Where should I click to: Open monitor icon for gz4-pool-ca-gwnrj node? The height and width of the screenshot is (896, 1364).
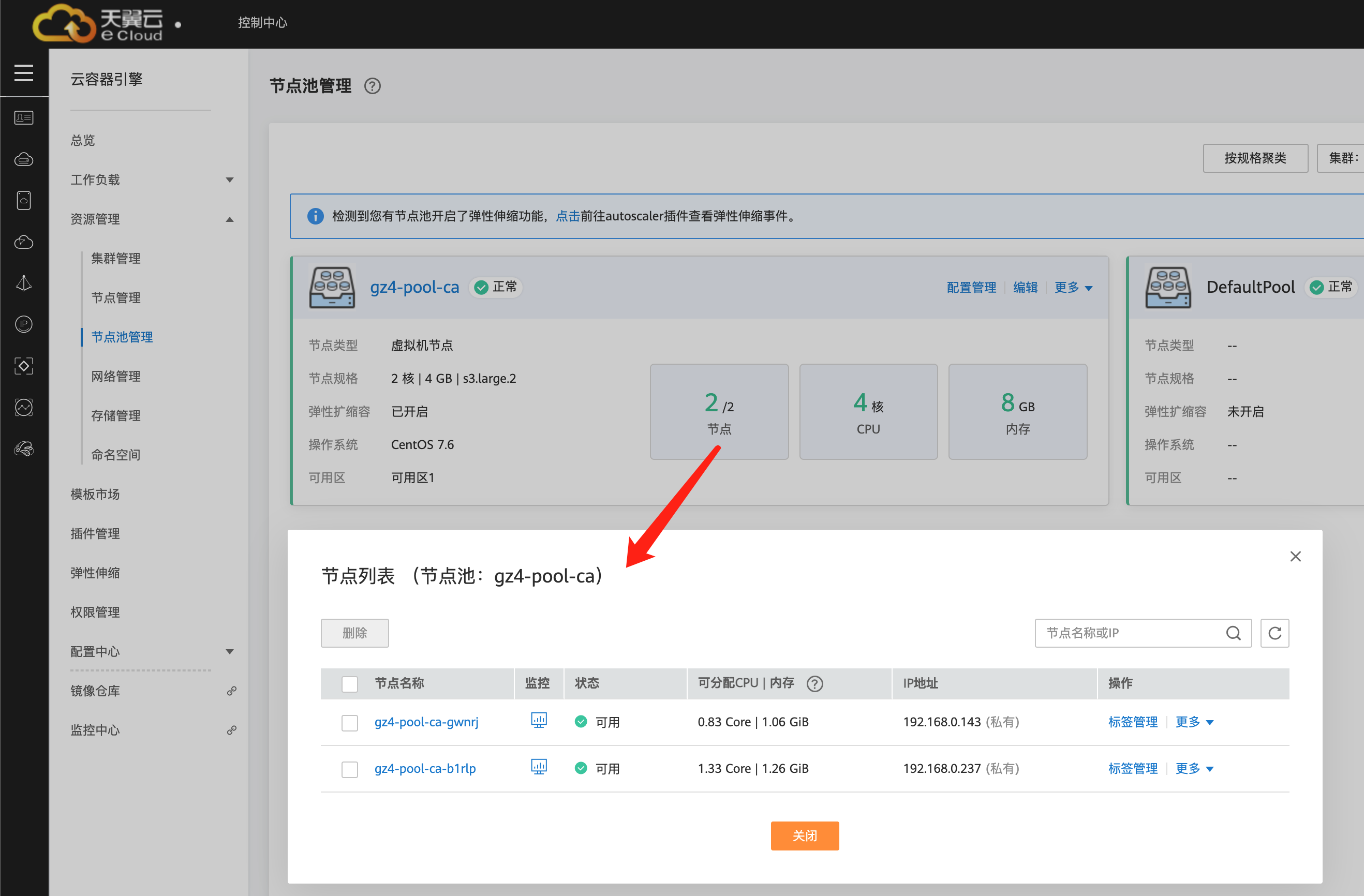click(x=538, y=720)
